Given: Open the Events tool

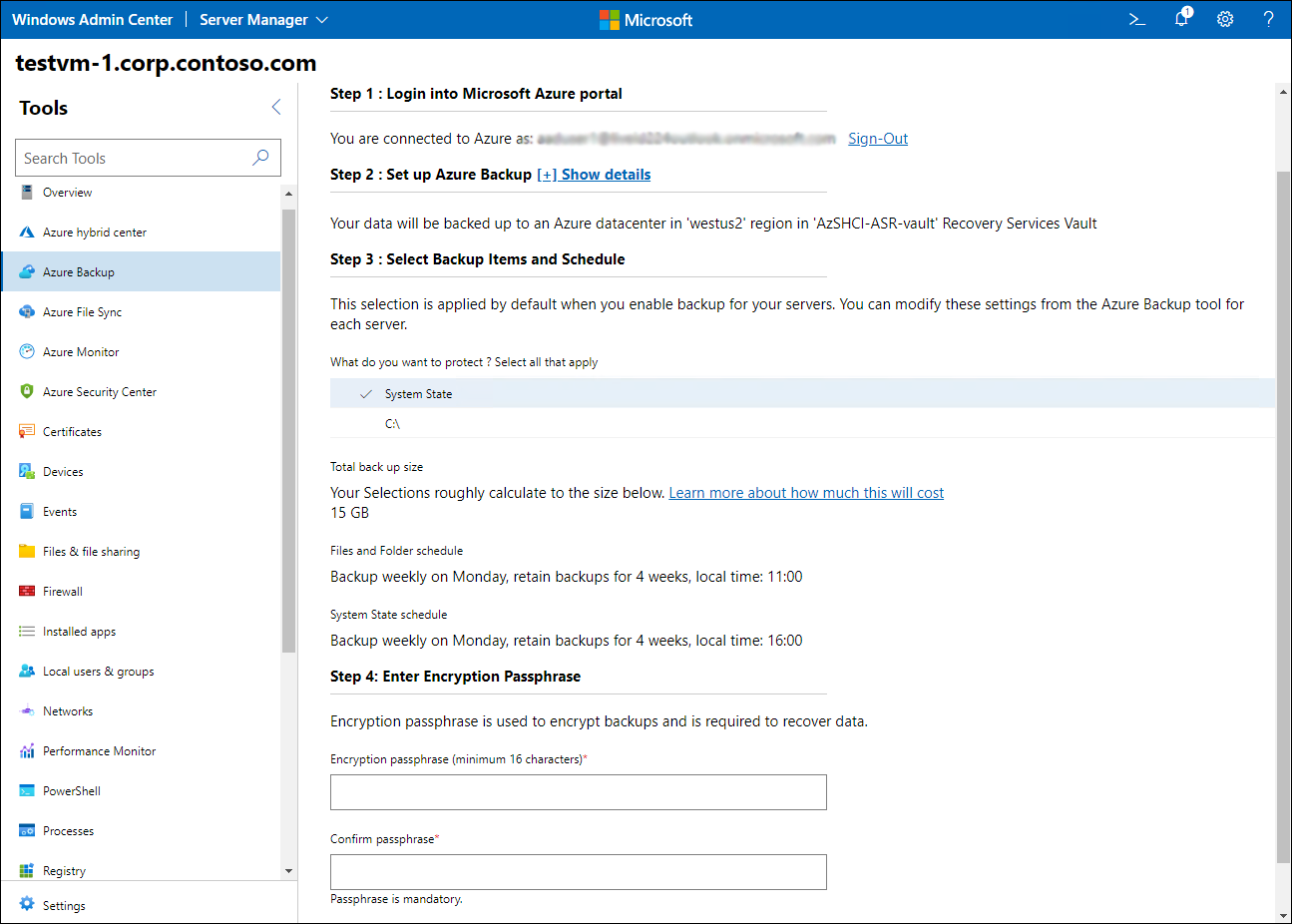Looking at the screenshot, I should [141, 512].
